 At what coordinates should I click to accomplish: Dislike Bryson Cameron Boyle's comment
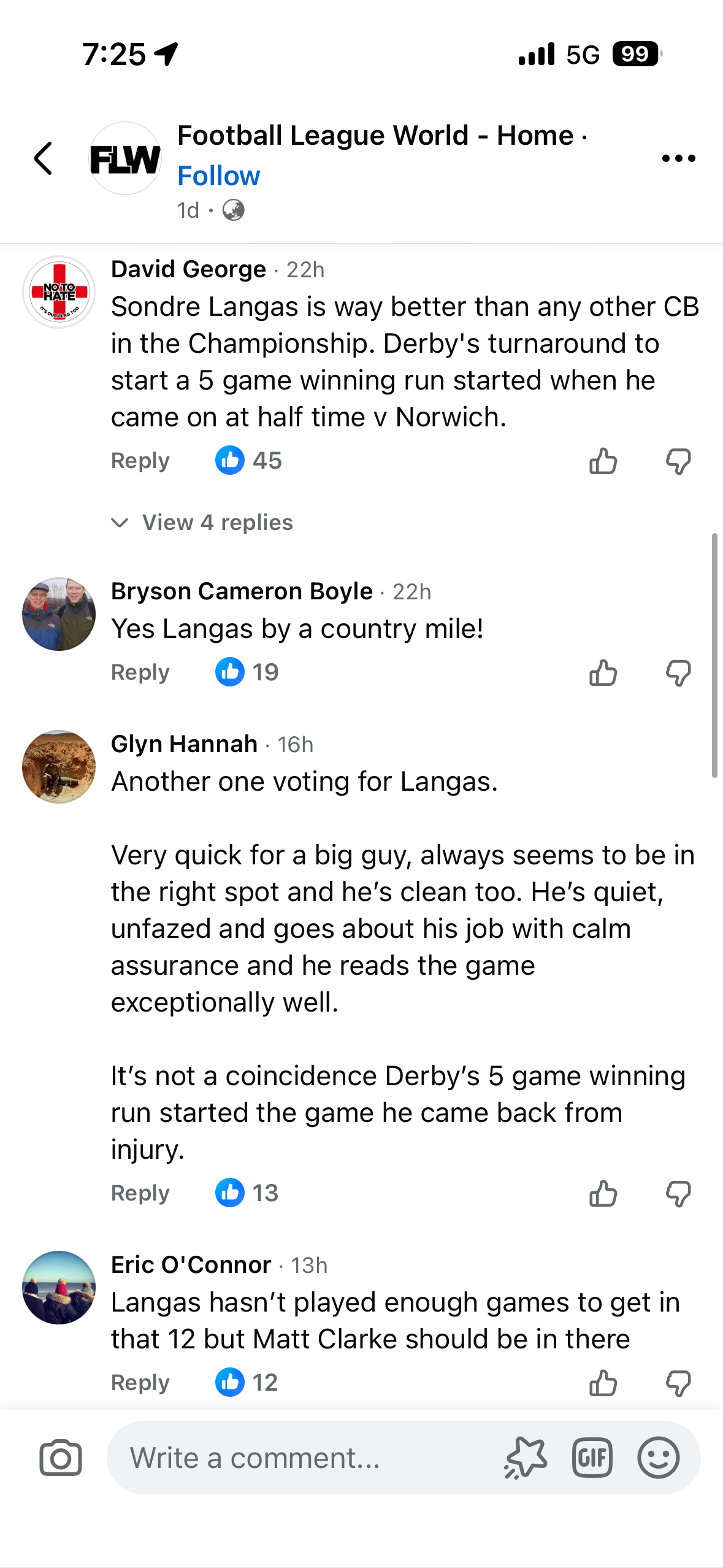pyautogui.click(x=678, y=674)
